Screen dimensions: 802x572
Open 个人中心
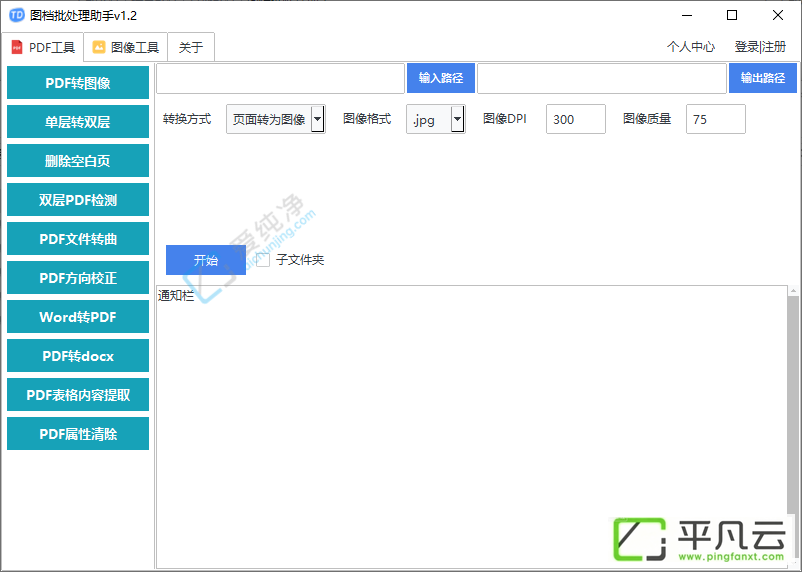pos(690,47)
